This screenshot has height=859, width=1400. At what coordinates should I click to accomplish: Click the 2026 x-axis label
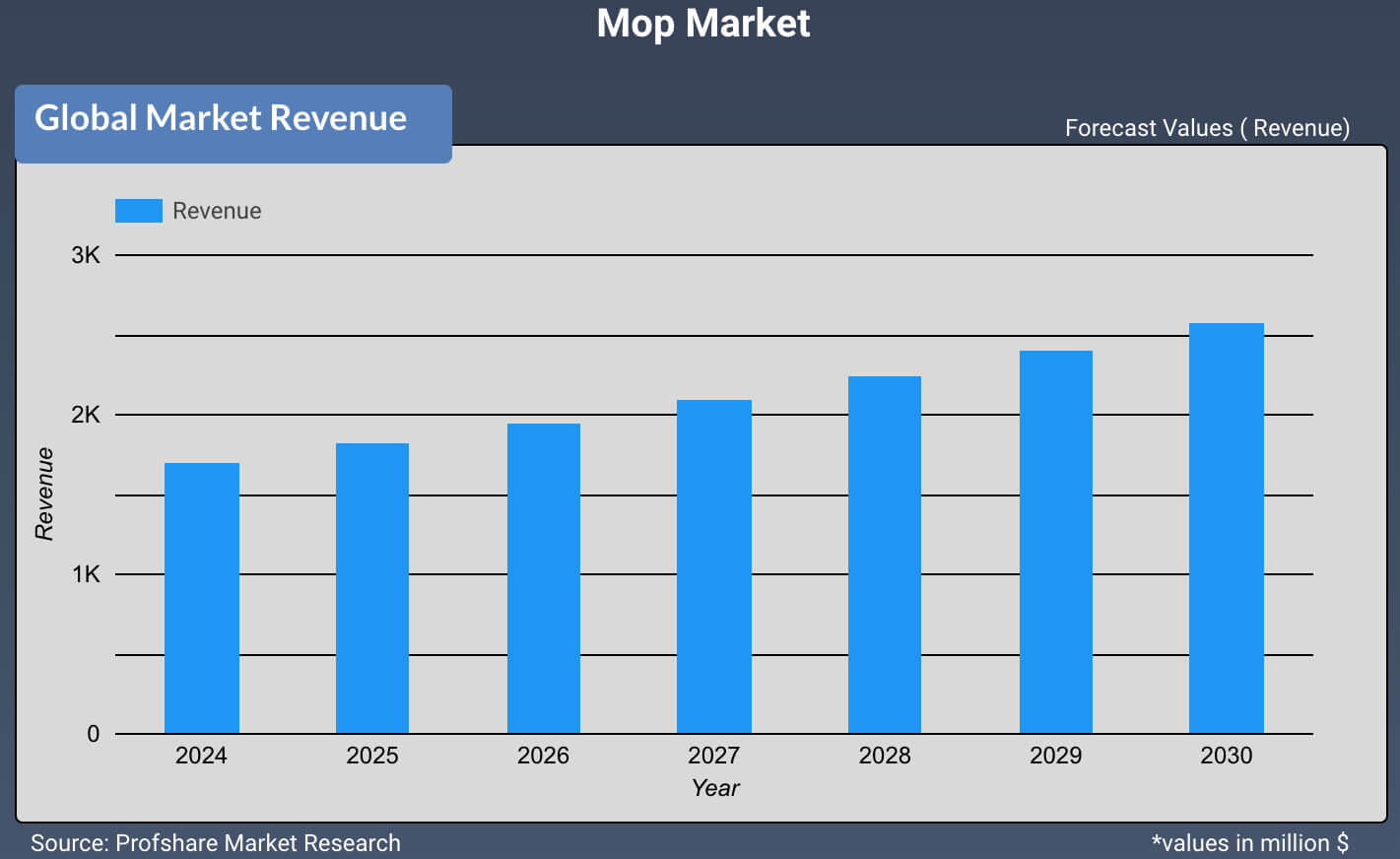(x=543, y=756)
